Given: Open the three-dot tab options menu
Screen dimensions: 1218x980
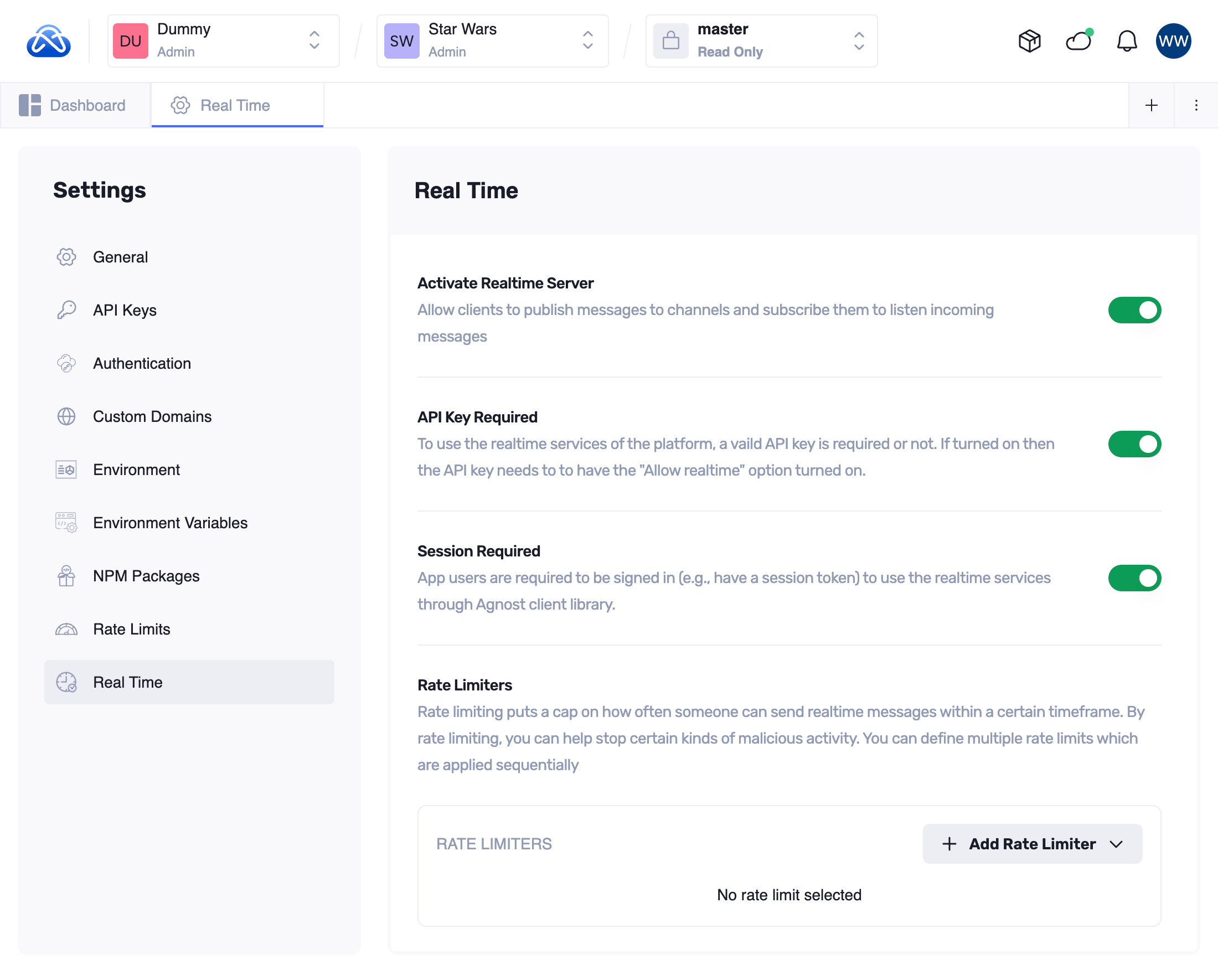Looking at the screenshot, I should 1196,106.
